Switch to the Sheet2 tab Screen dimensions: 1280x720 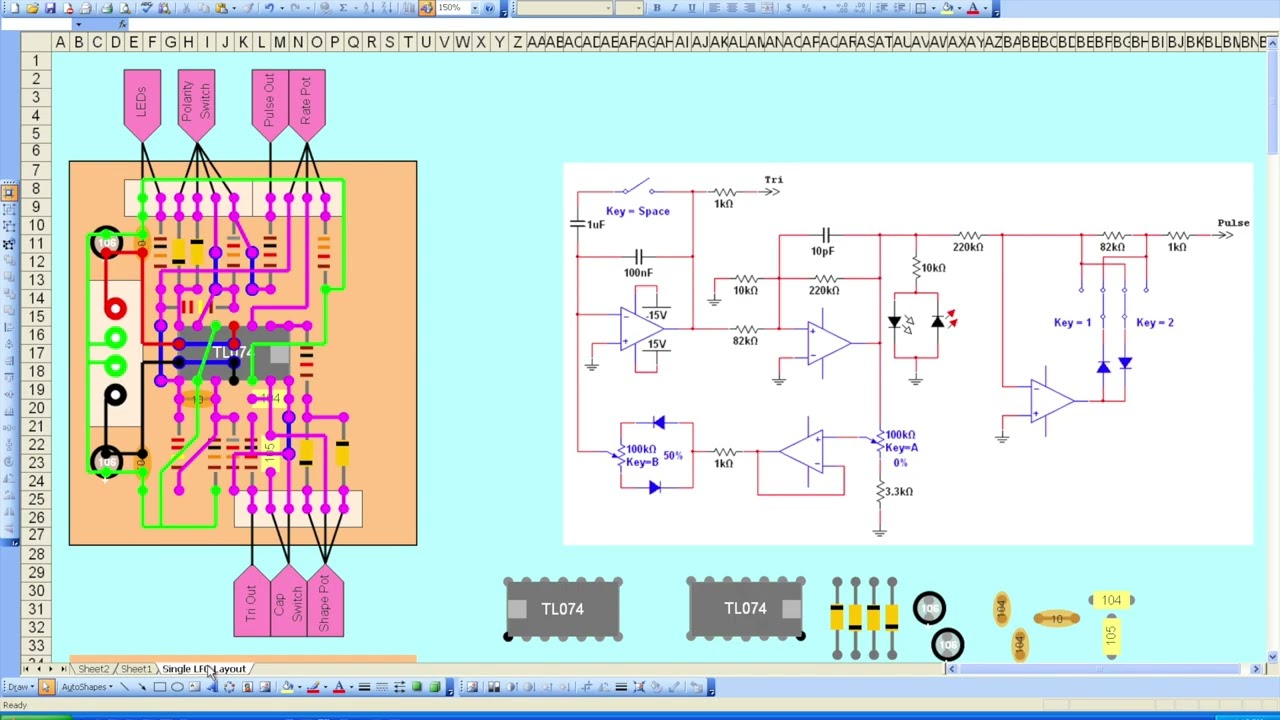click(x=93, y=669)
